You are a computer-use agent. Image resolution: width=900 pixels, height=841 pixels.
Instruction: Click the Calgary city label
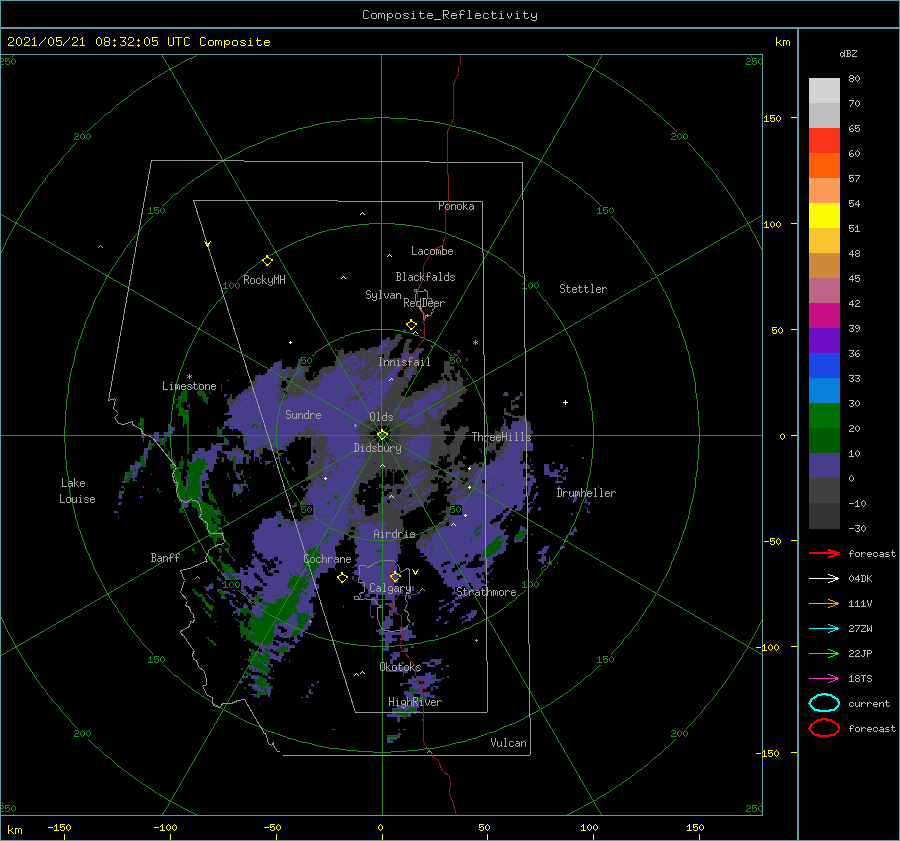[x=390, y=588]
